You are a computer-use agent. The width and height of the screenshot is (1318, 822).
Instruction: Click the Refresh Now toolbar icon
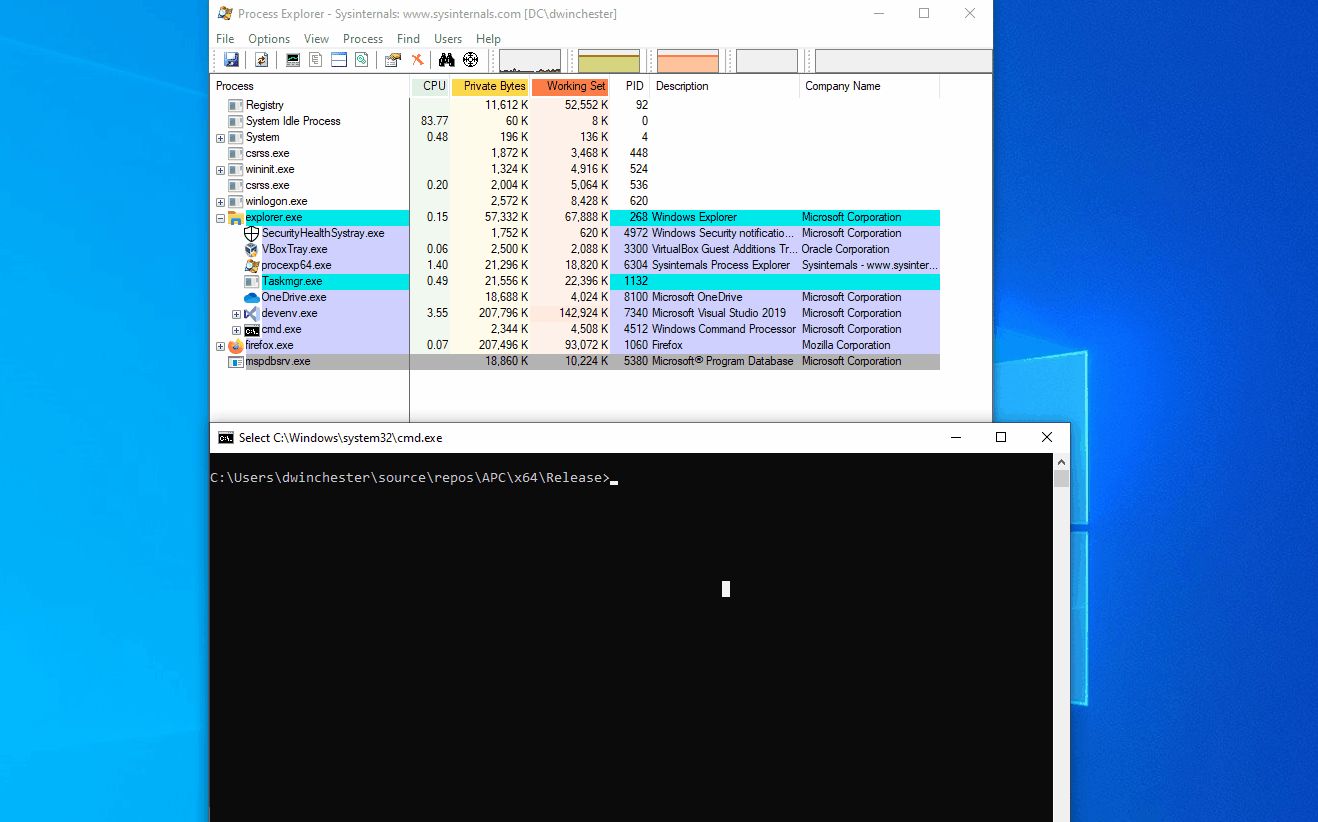262,60
